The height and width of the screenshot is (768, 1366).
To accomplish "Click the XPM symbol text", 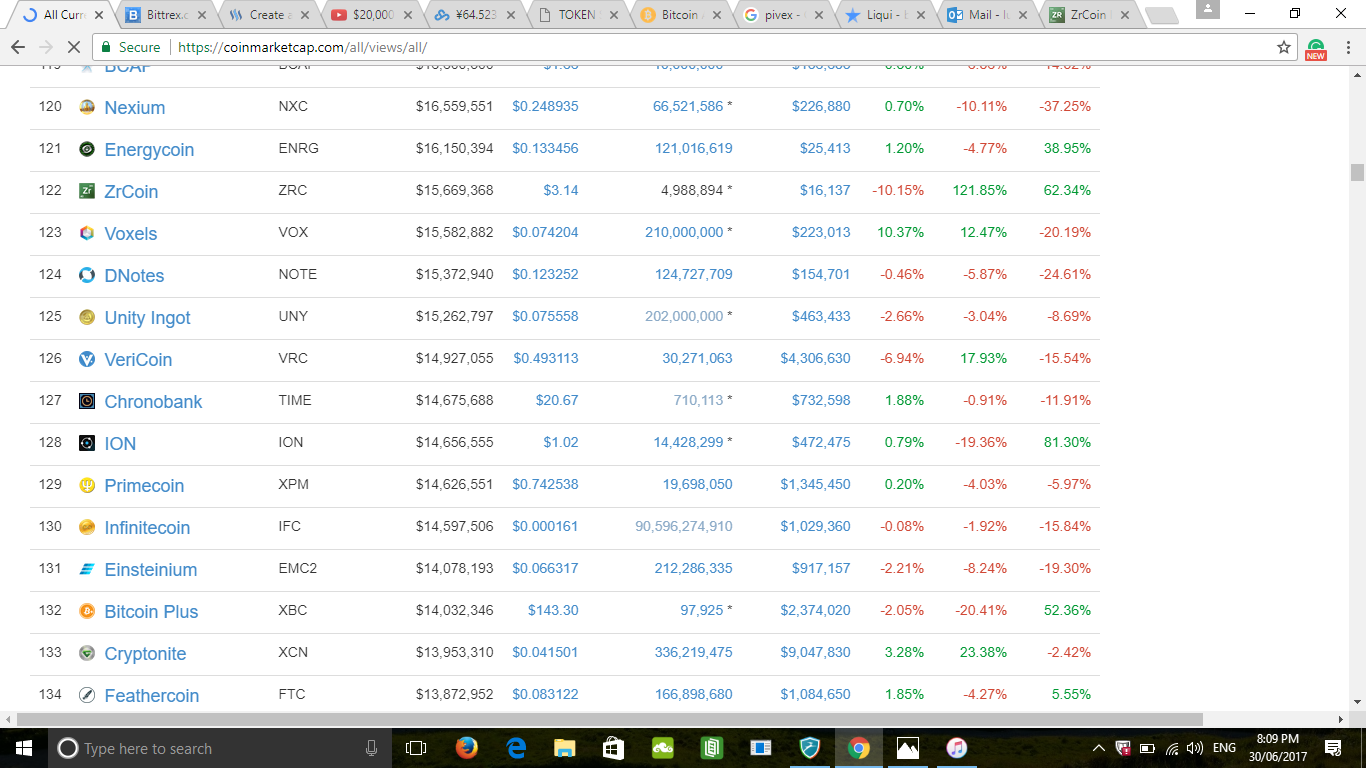I will (293, 484).
